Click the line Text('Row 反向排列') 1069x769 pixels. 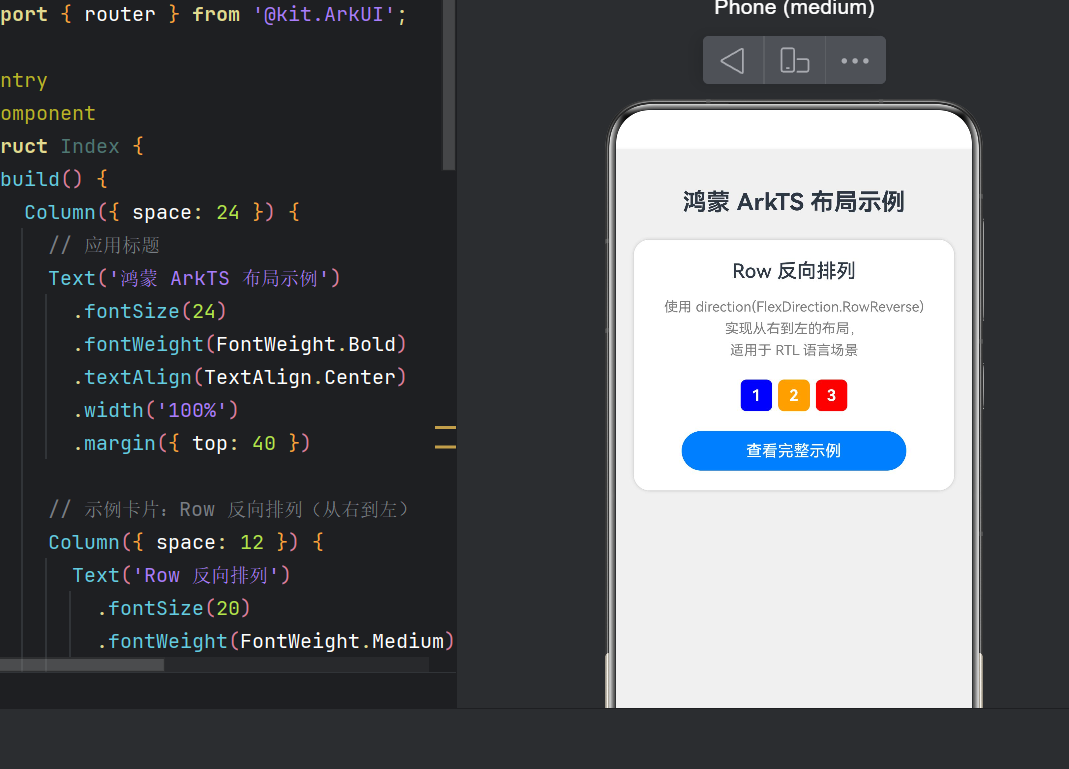[182, 575]
